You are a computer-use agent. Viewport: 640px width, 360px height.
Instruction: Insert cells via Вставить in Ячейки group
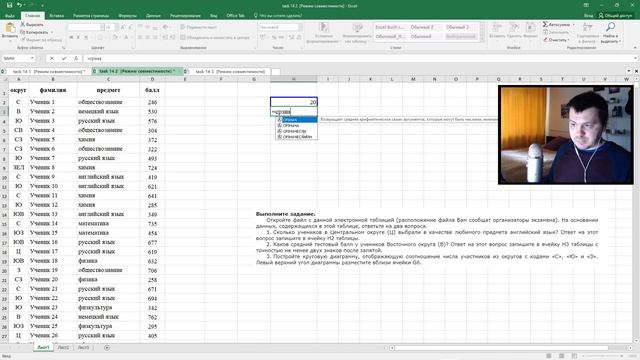[497, 31]
